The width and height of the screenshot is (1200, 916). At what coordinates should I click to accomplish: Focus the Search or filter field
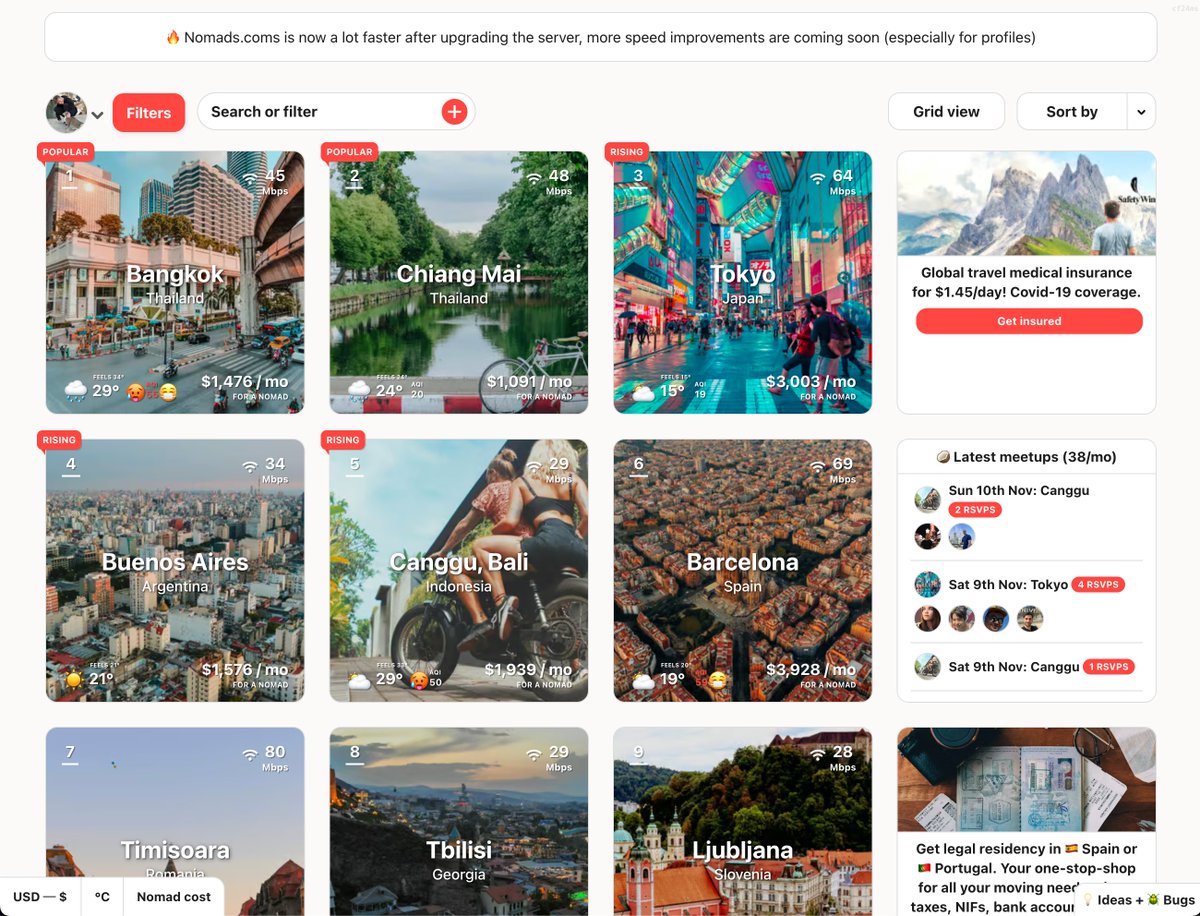(x=336, y=112)
